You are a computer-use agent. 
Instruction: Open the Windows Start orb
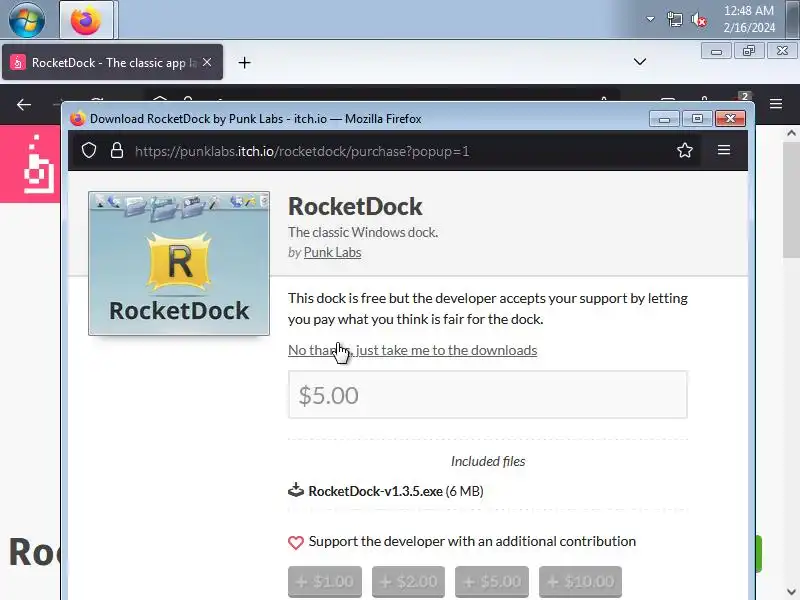click(x=27, y=19)
